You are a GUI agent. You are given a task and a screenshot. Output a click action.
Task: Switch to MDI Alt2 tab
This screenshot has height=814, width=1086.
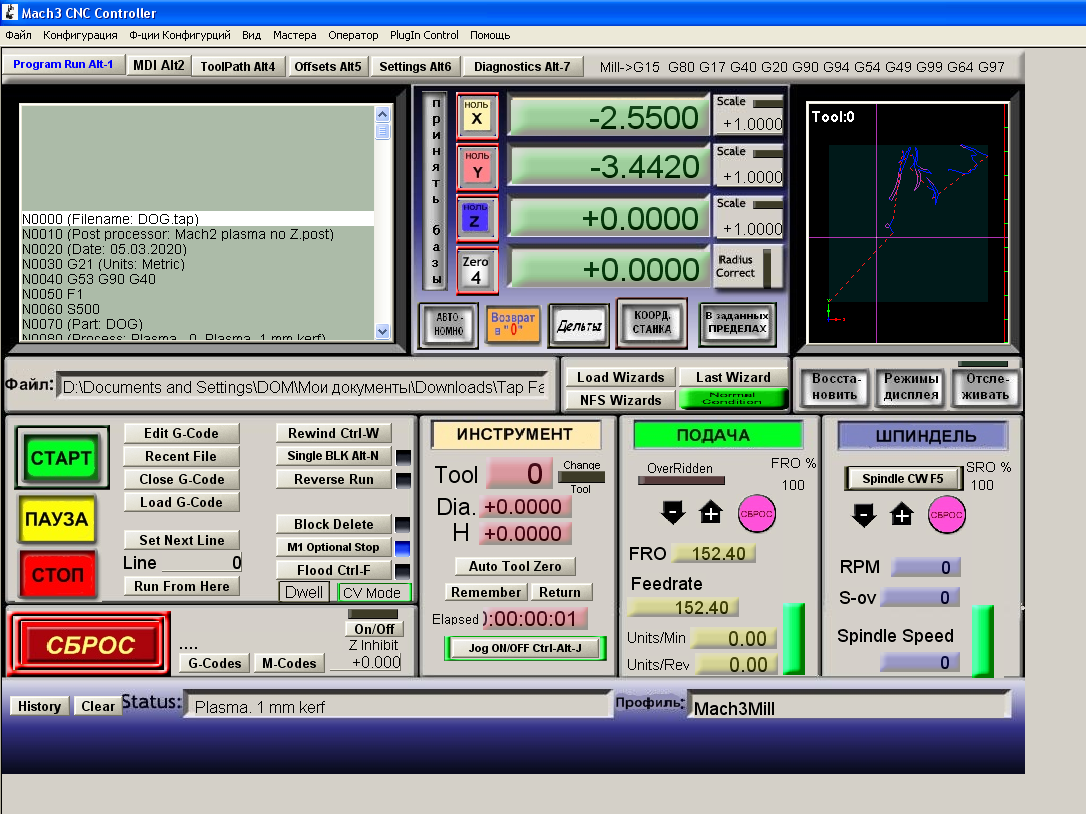tap(159, 66)
